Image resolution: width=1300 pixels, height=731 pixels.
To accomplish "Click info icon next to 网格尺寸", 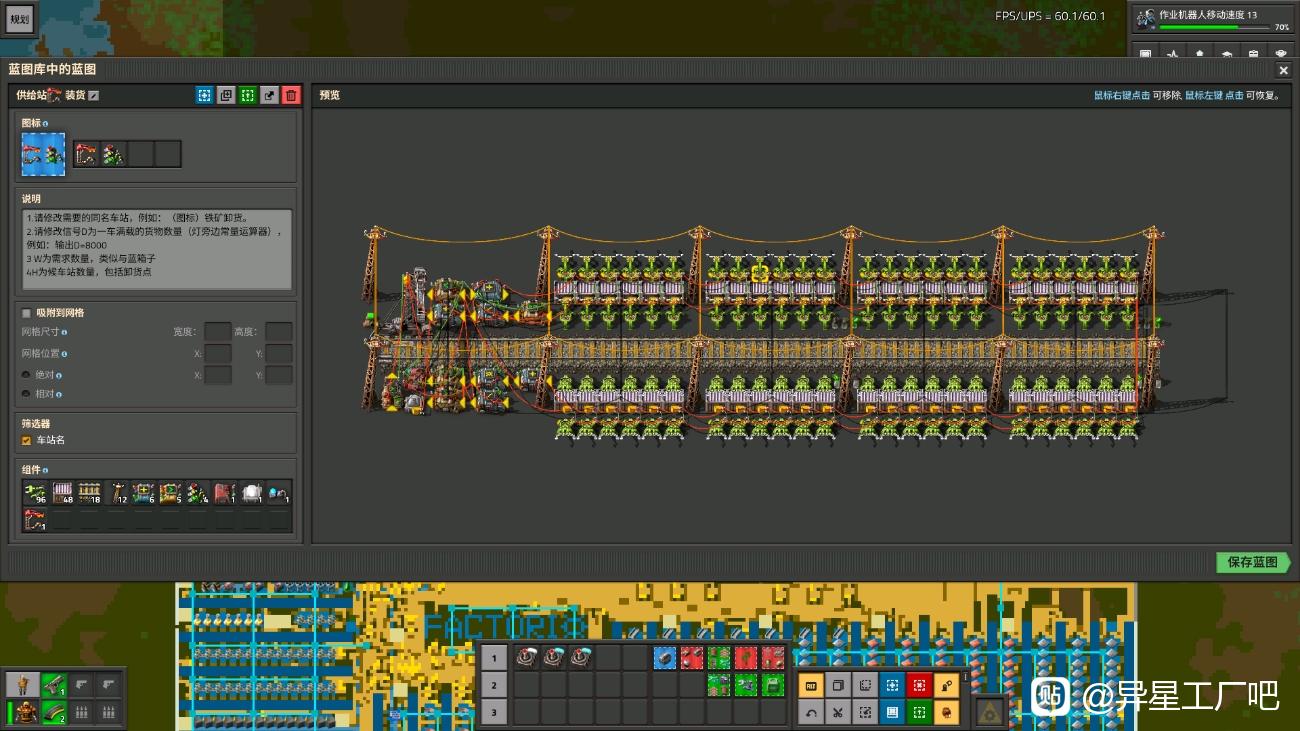I will 64,332.
